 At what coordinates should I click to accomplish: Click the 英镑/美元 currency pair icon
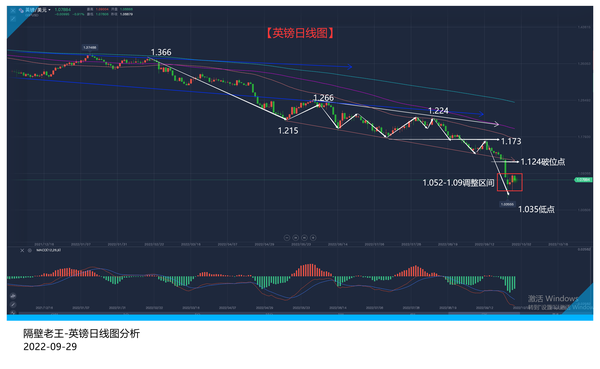point(21,10)
